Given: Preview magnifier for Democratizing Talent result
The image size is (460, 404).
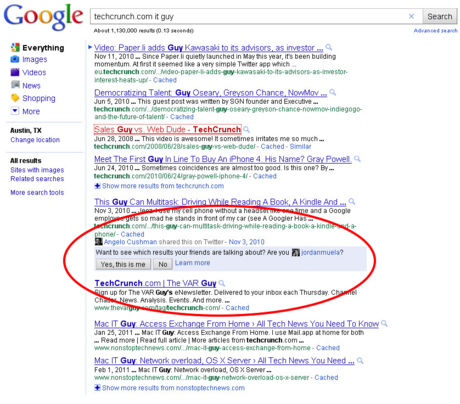Looking at the screenshot, I should (x=333, y=92).
